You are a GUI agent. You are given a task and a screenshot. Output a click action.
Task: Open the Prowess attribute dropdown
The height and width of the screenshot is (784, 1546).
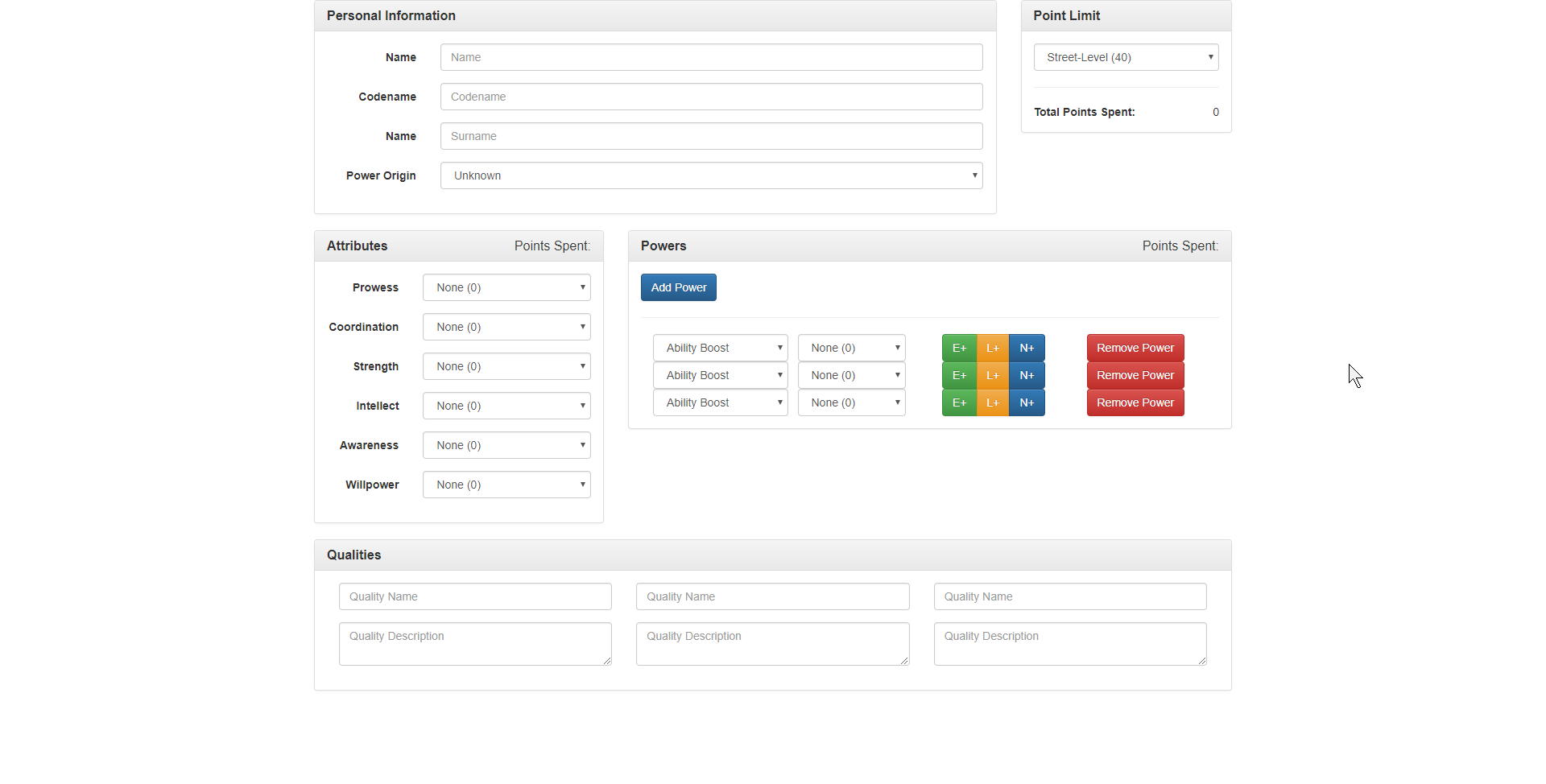[506, 287]
